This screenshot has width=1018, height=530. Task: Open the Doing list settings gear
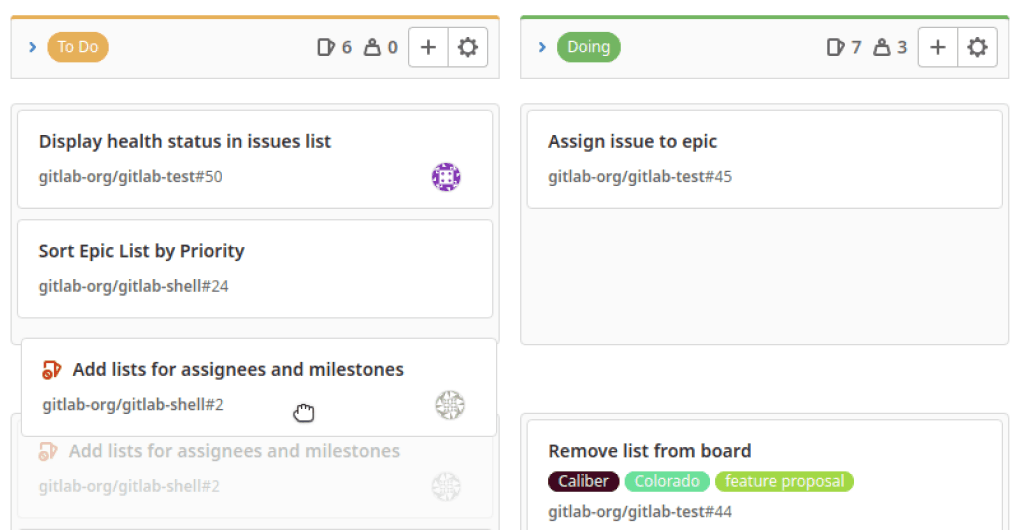977,47
